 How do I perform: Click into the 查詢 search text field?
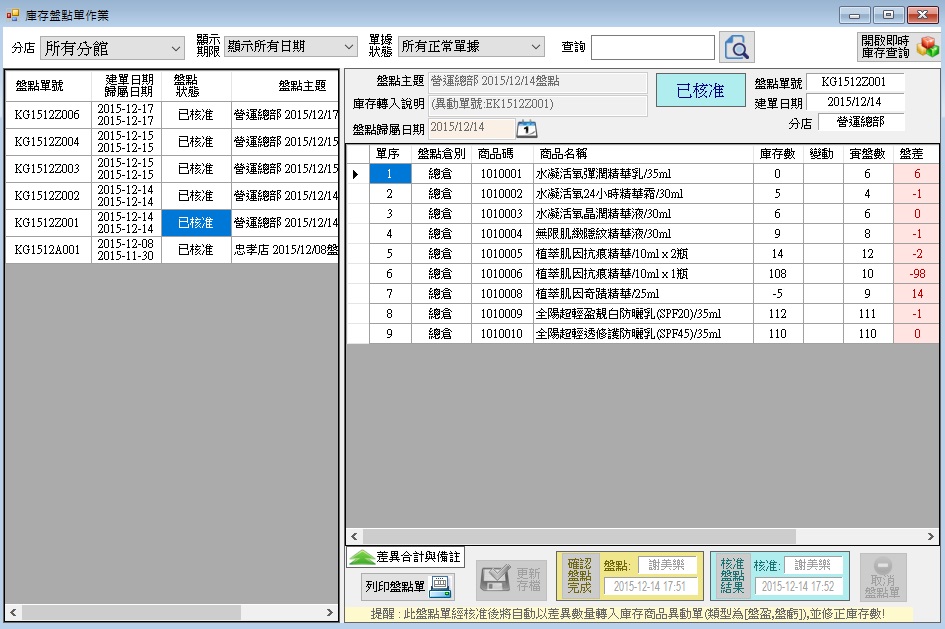coord(652,48)
